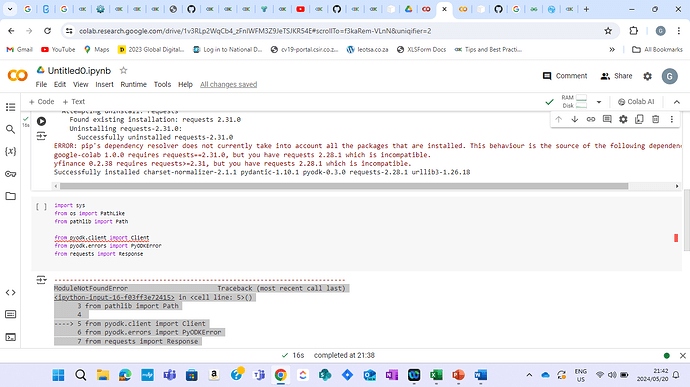
Task: Open the code snippets panel icon
Action: tap(11, 292)
